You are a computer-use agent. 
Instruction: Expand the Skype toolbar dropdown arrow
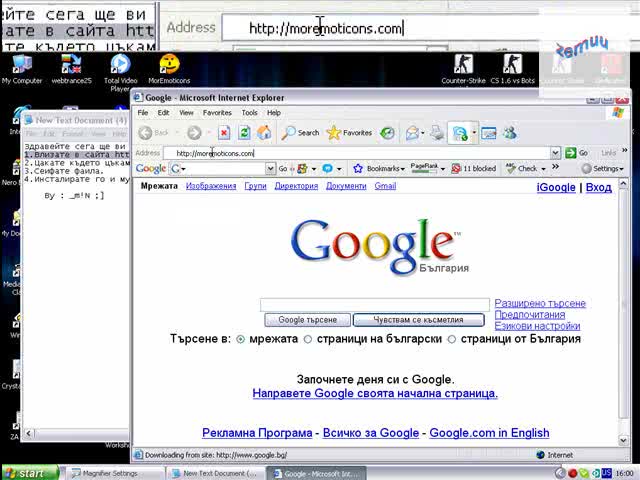pos(474,133)
